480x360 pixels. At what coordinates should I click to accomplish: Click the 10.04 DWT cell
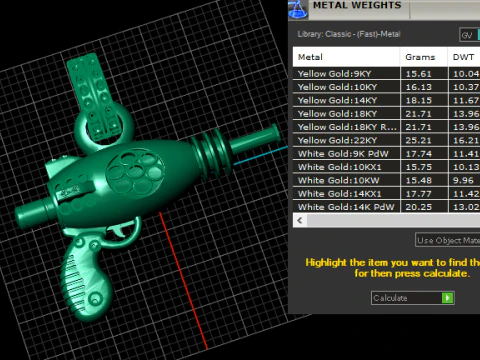(x=464, y=74)
